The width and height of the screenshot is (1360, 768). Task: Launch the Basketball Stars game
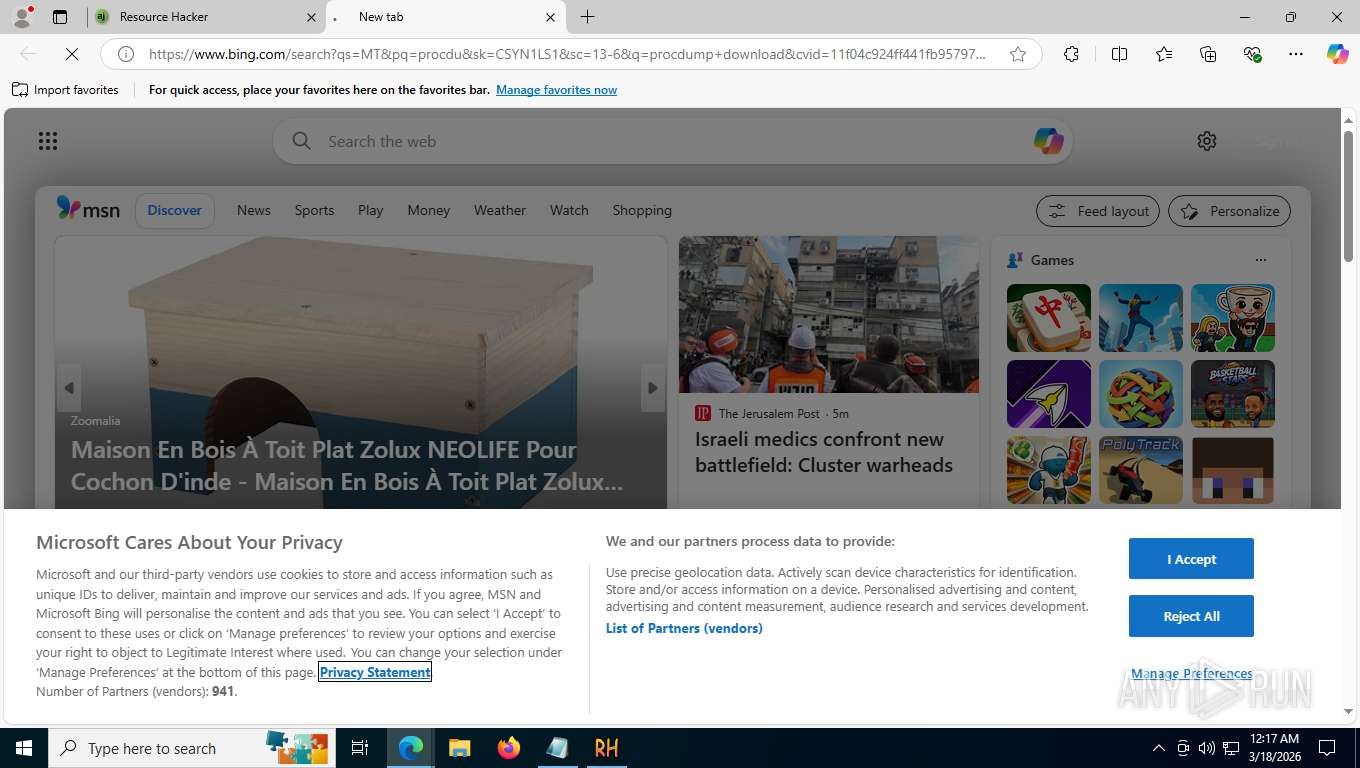coord(1233,394)
